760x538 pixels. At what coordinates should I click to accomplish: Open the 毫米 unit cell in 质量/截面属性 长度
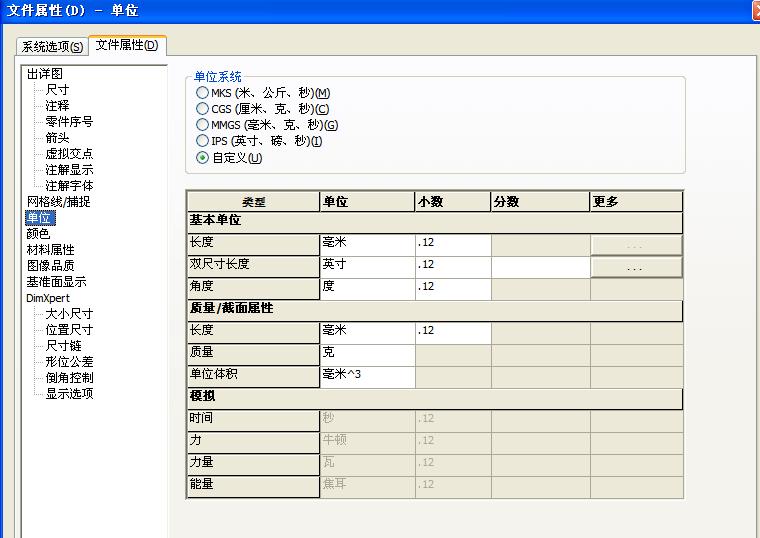[x=367, y=333]
